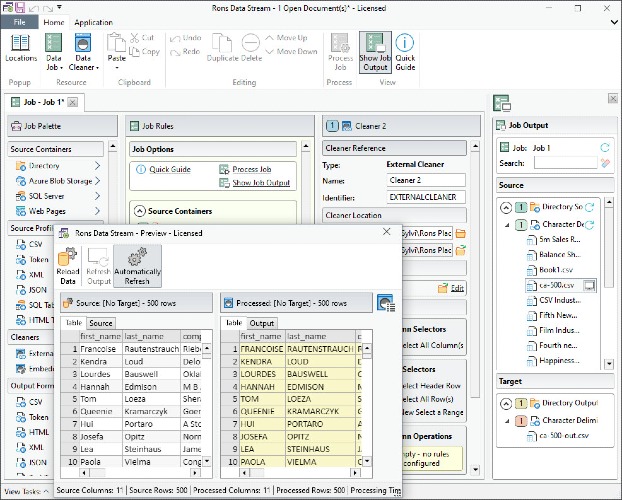
Task: Select SQL Server source container
Action: pyautogui.click(x=40, y=196)
